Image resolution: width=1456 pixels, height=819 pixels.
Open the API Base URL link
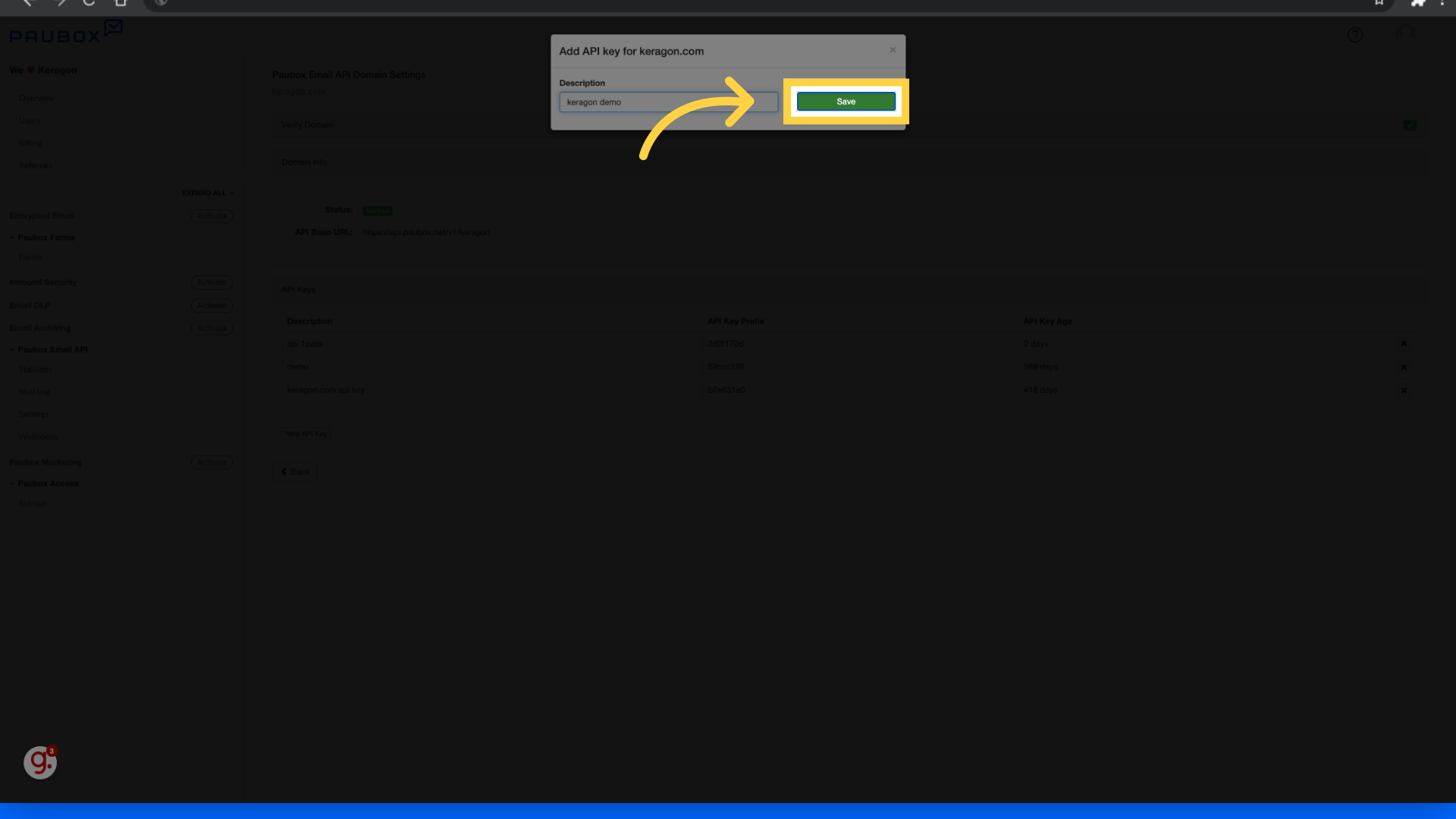426,232
